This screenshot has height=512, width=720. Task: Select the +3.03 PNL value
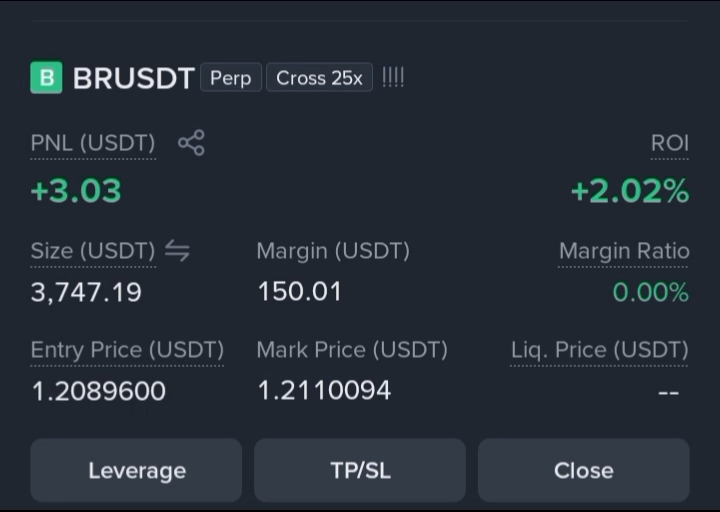[76, 191]
